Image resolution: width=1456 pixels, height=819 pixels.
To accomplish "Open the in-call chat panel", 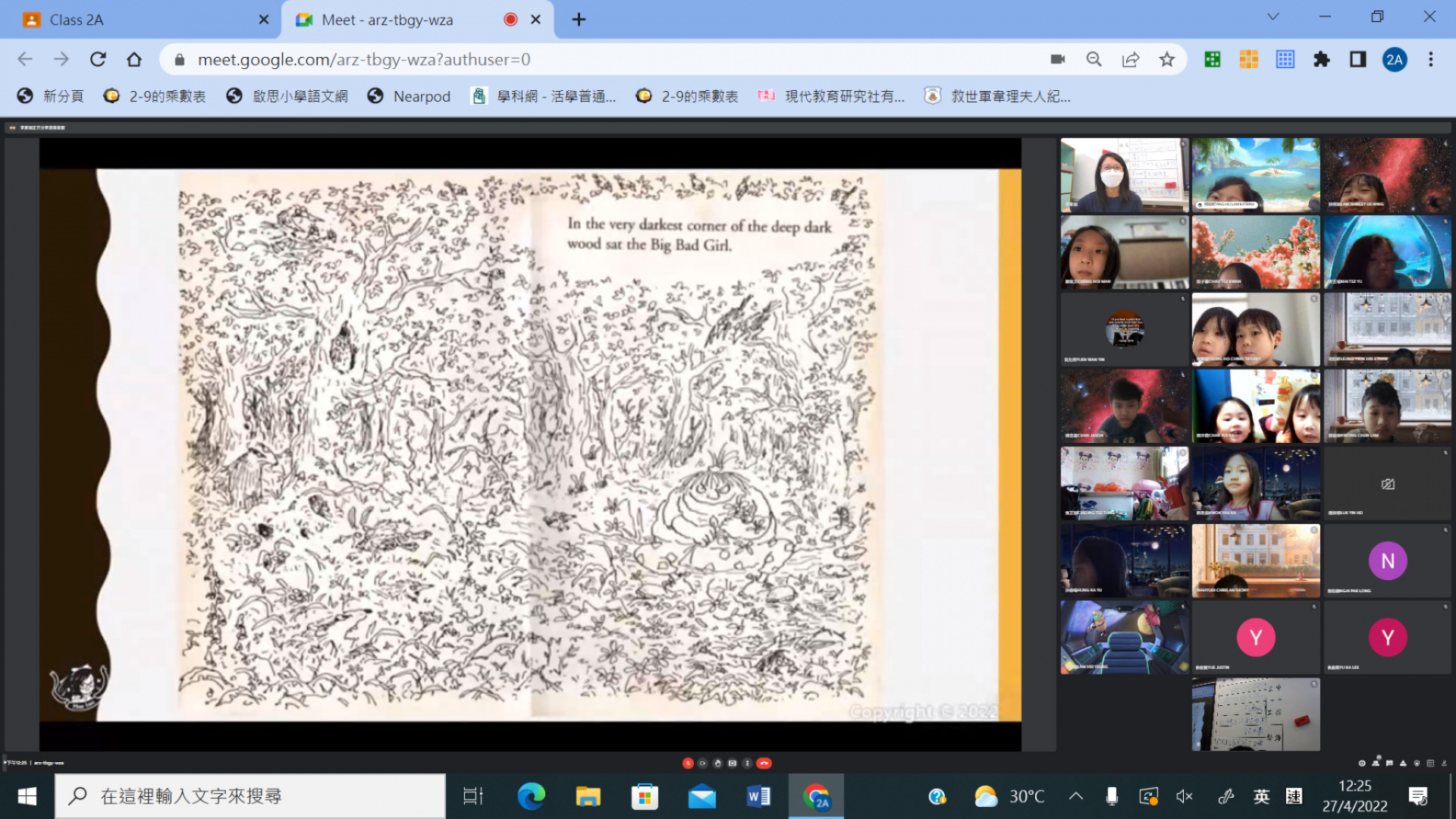I will [1389, 763].
